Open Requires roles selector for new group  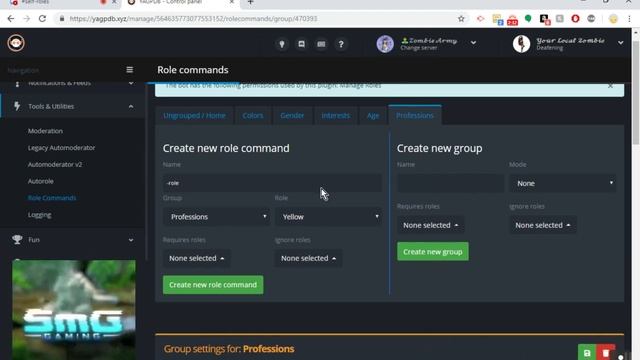(431, 225)
